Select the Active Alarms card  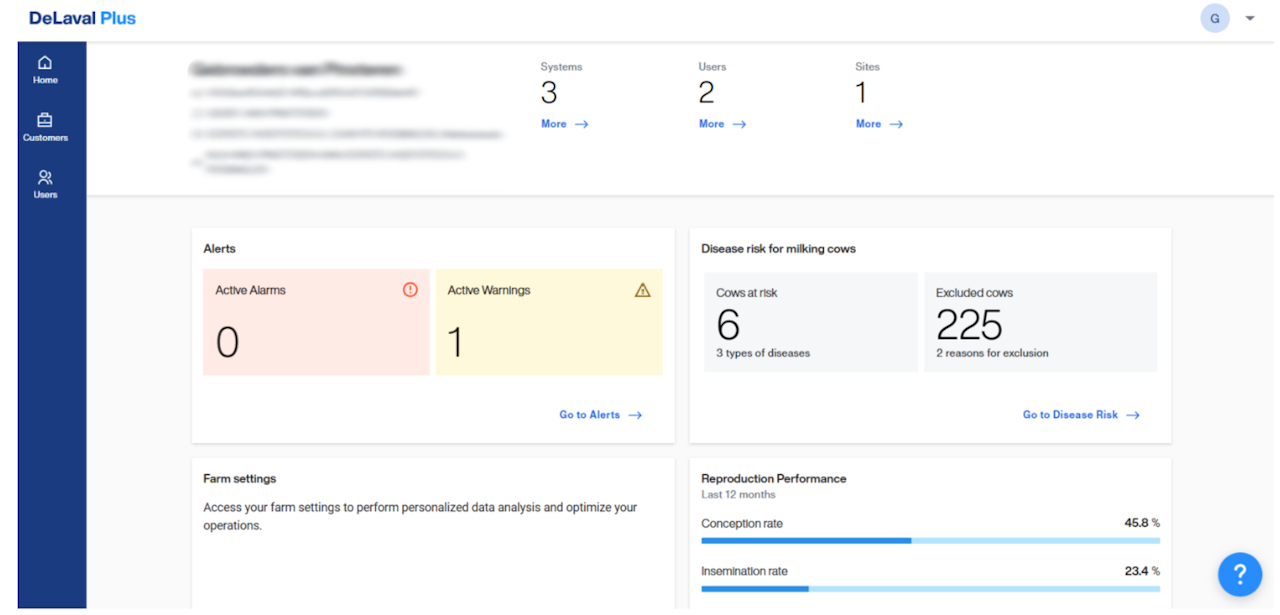(x=316, y=322)
